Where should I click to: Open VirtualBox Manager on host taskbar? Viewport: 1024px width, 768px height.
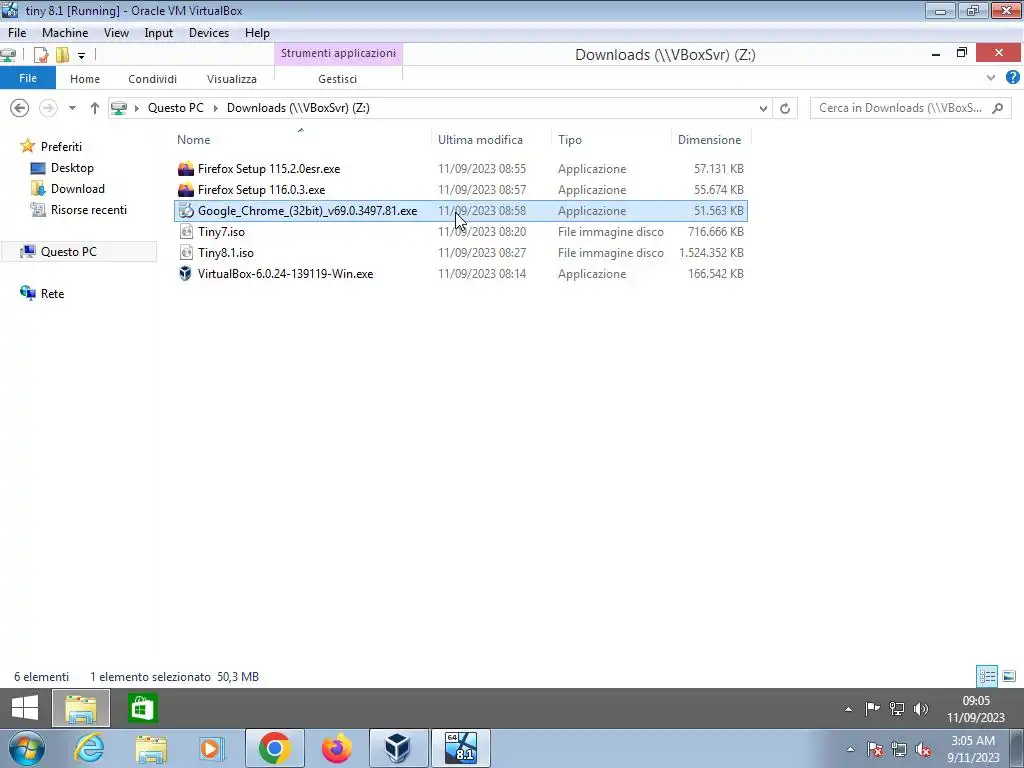pos(398,748)
